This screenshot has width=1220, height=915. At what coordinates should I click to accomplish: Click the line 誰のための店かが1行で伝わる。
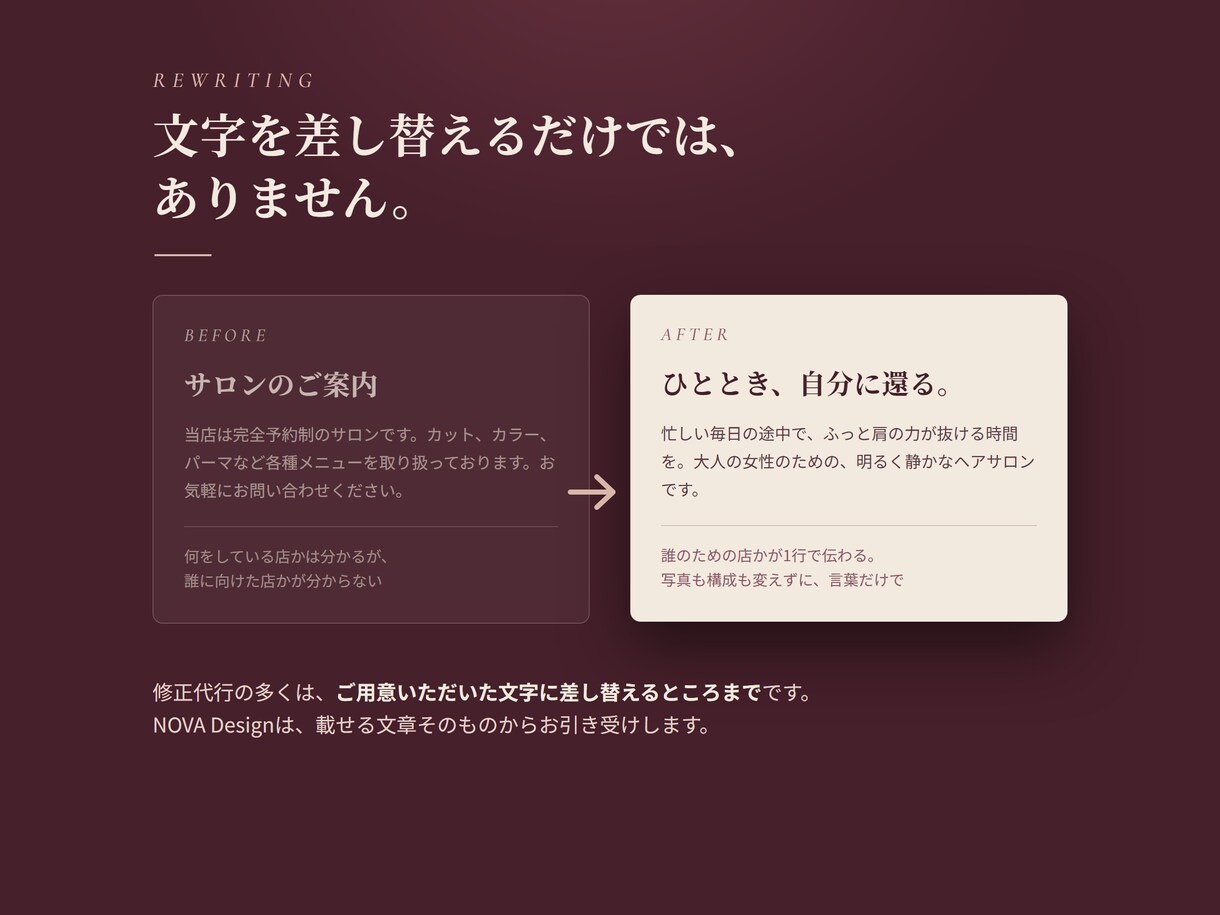point(769,555)
